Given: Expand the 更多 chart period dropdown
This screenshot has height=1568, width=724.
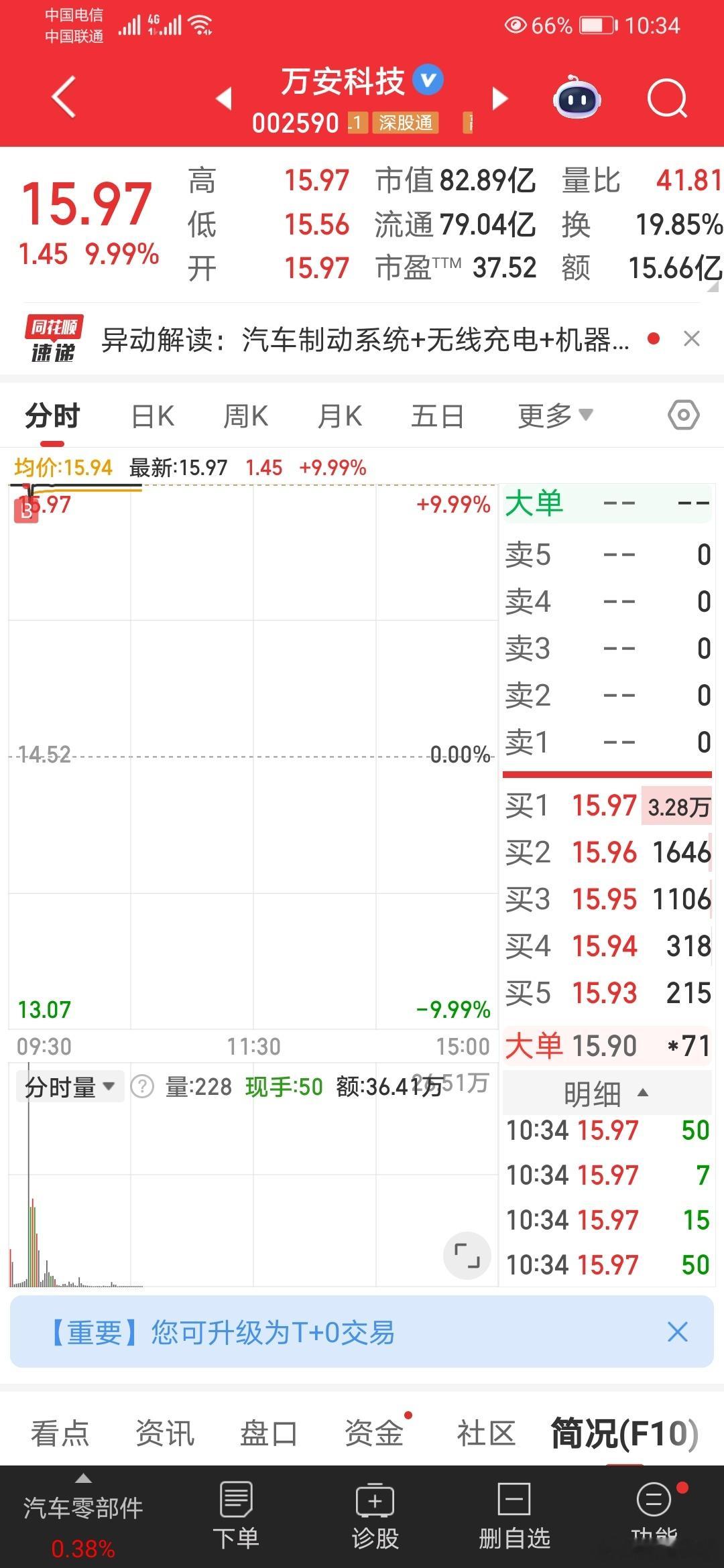Looking at the screenshot, I should [555, 416].
